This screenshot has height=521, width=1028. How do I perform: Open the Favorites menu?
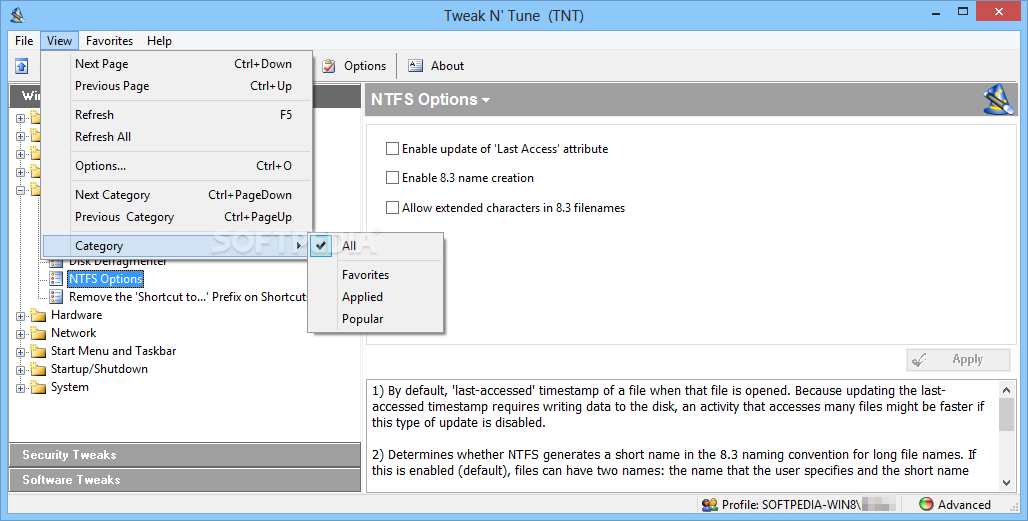tap(109, 41)
